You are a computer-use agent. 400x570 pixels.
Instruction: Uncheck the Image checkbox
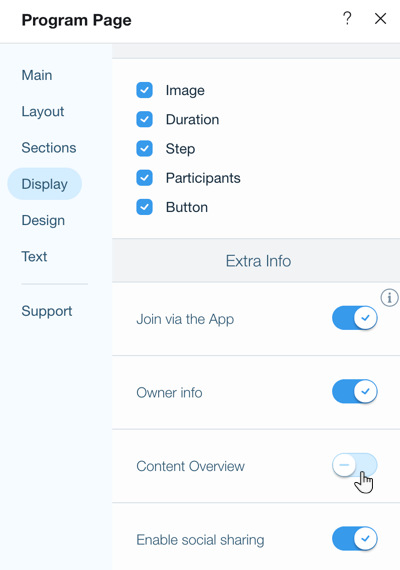pos(144,90)
